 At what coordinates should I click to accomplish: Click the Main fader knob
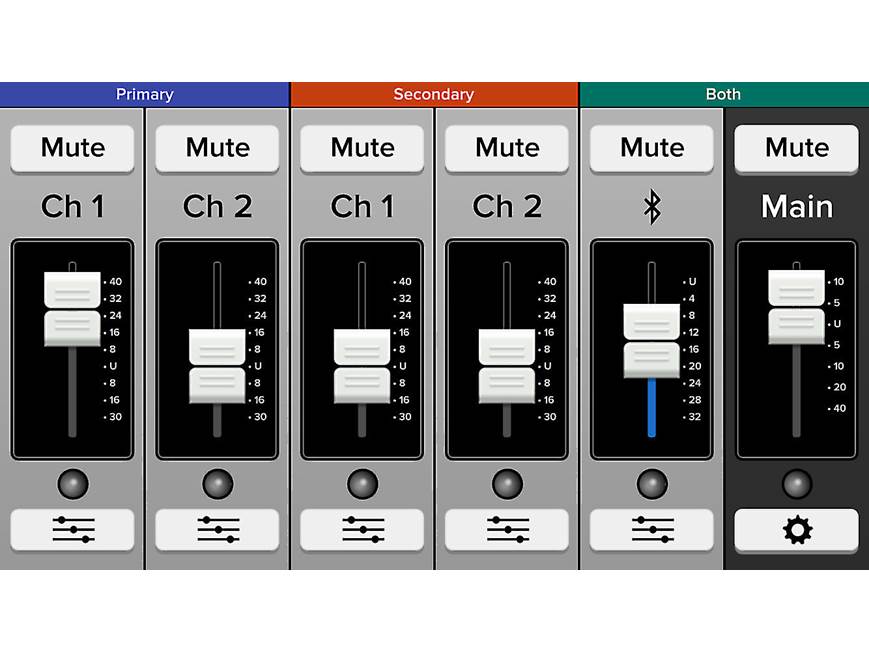click(x=796, y=307)
